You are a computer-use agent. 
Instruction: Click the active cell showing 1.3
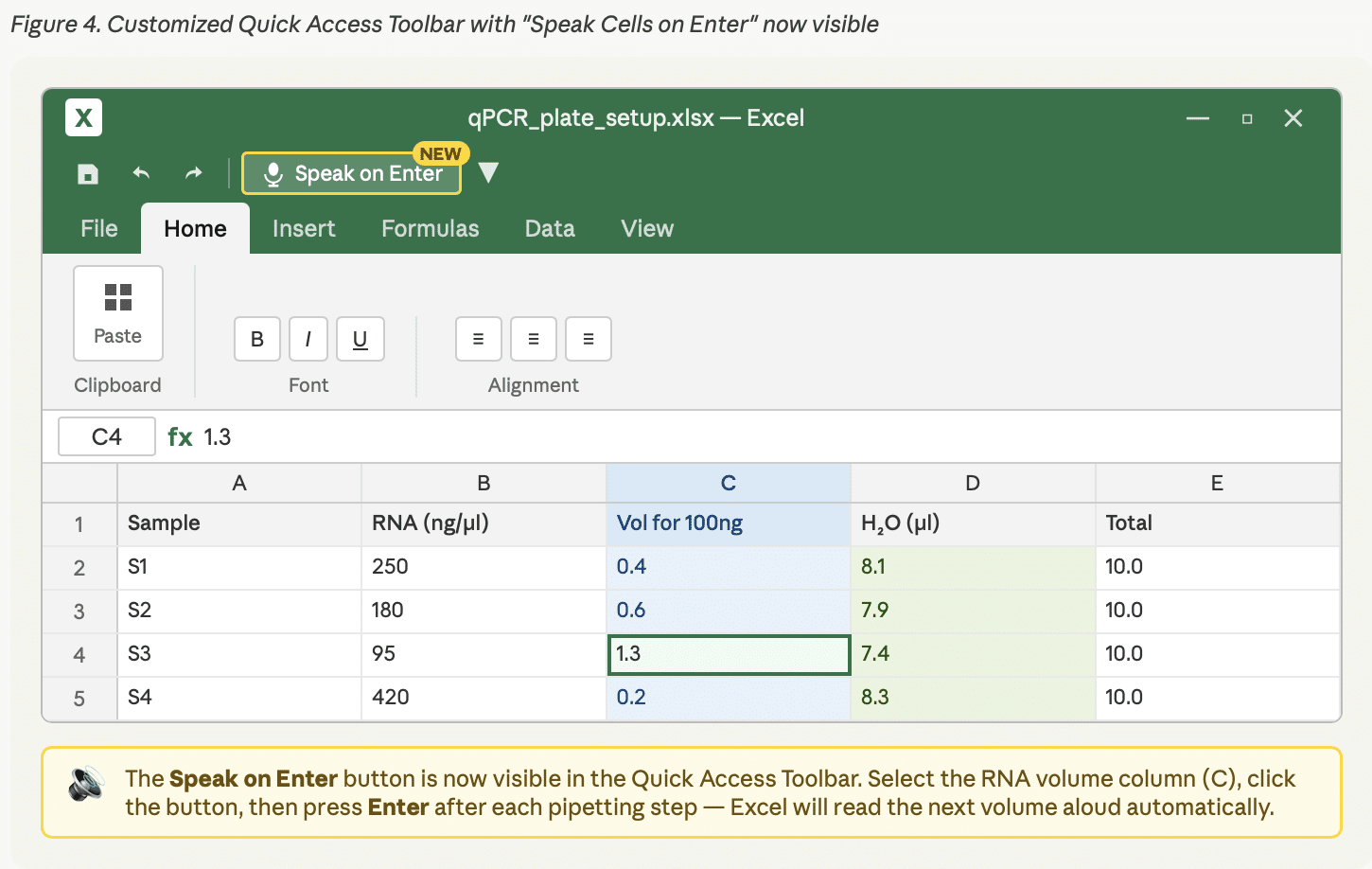tap(729, 654)
